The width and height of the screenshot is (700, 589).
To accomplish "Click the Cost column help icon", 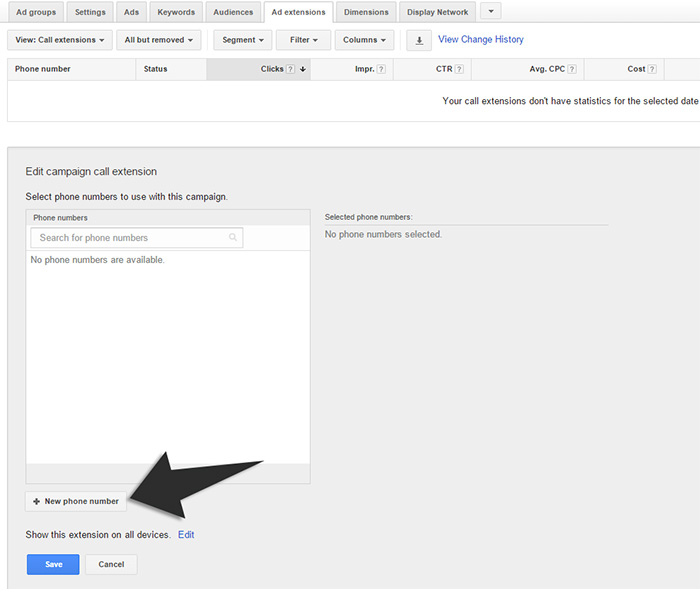I will 652,69.
